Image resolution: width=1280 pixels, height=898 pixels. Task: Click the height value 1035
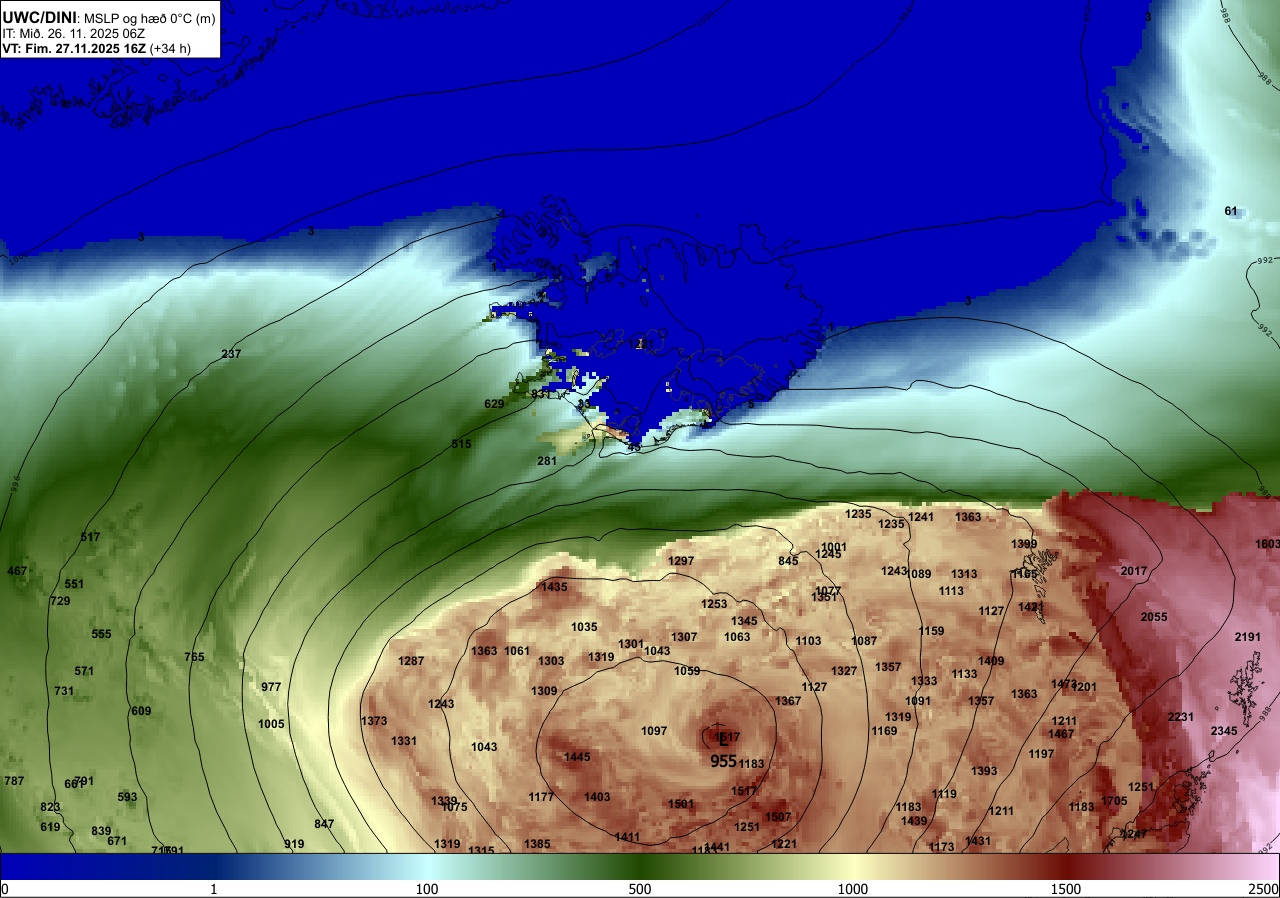(x=584, y=627)
